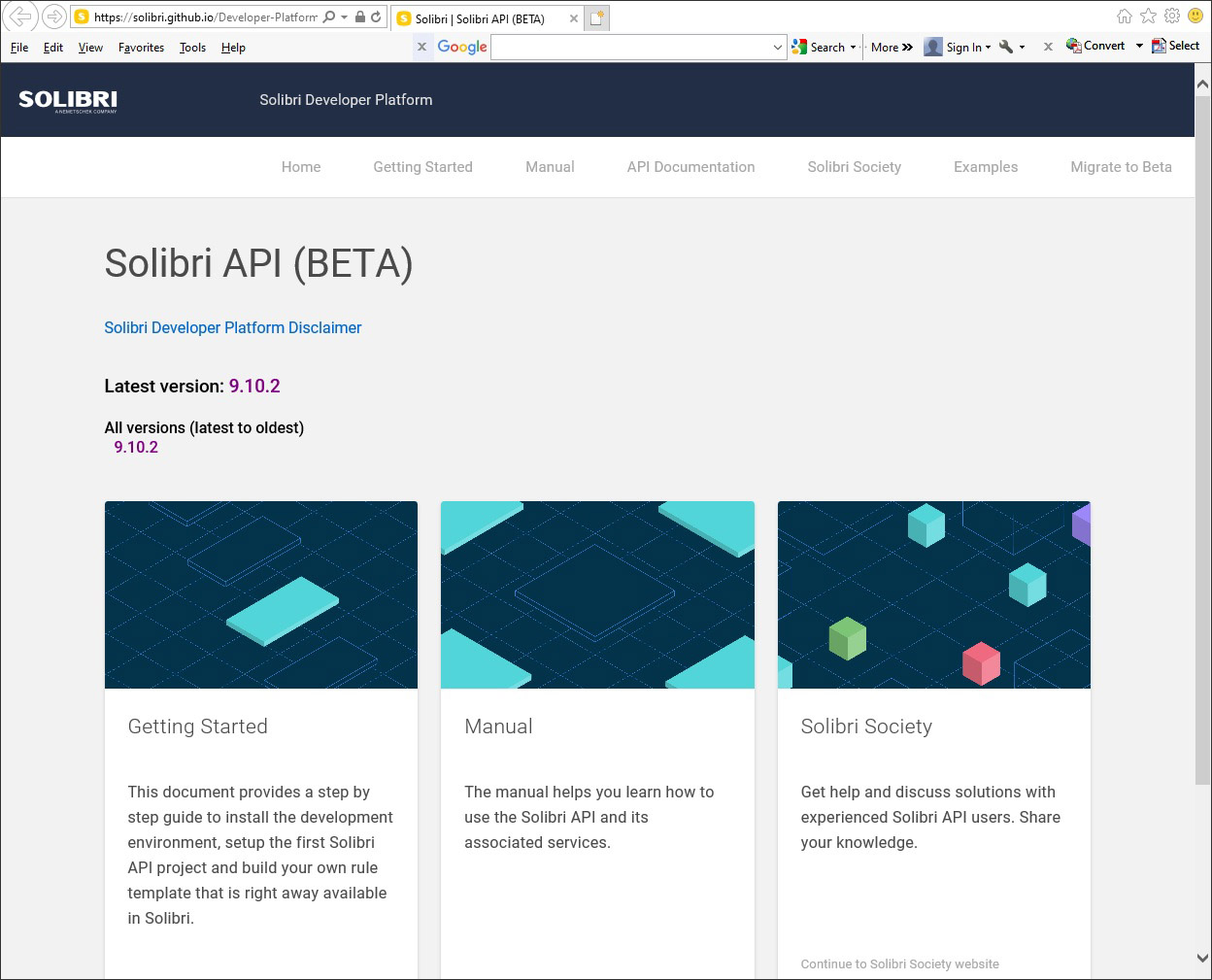
Task: Refresh the page with the reload icon
Action: (x=376, y=17)
